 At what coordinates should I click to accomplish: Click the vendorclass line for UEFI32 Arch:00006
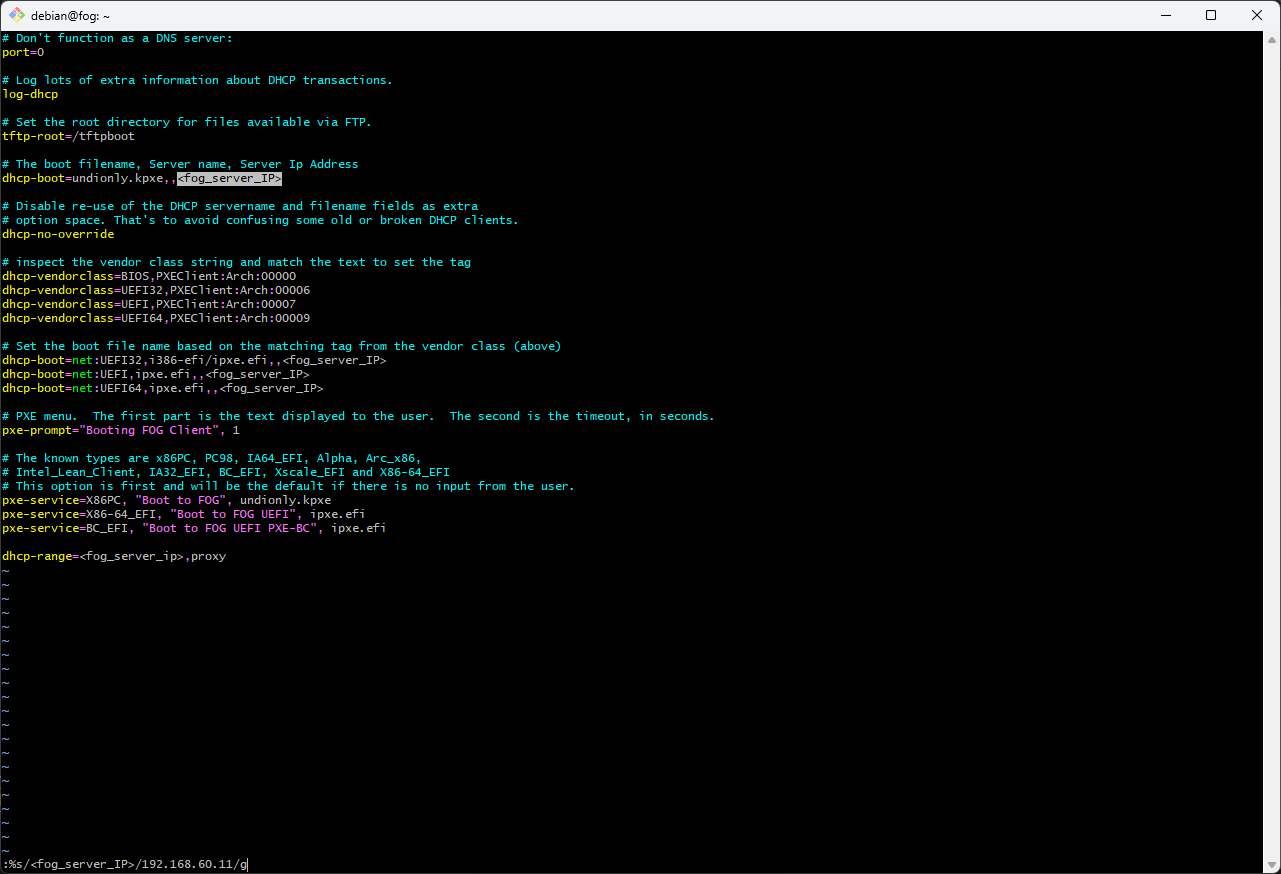156,290
